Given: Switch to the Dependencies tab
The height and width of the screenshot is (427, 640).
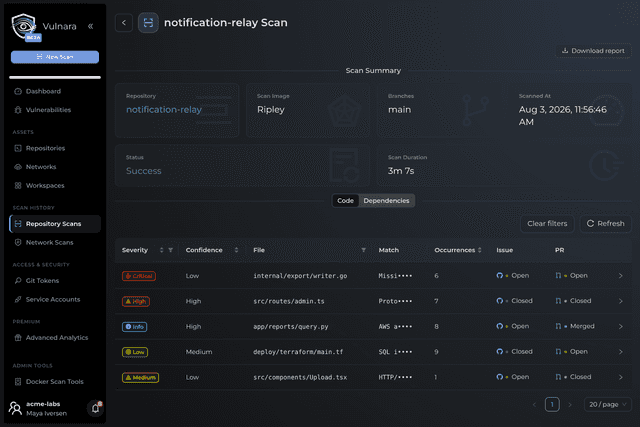Looking at the screenshot, I should point(386,200).
